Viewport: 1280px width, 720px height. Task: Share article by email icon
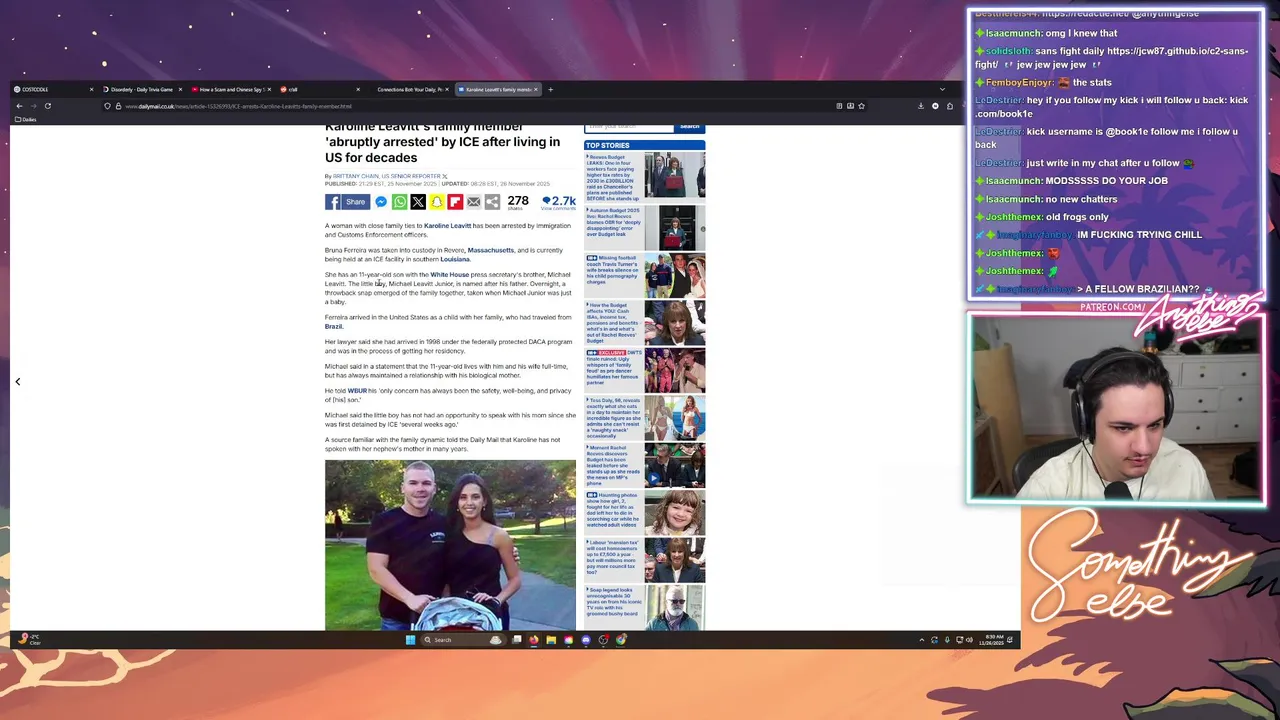tap(474, 202)
